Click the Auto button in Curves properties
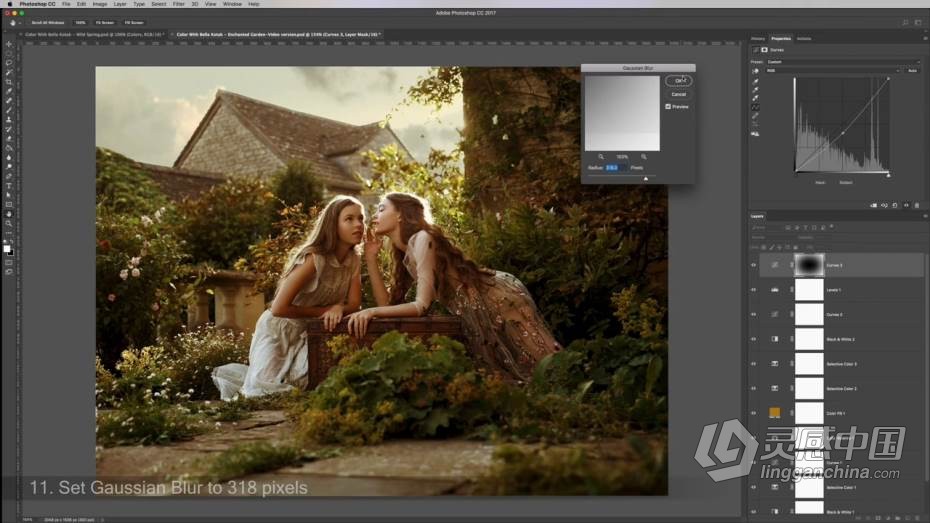The height and width of the screenshot is (523, 930). click(x=912, y=71)
